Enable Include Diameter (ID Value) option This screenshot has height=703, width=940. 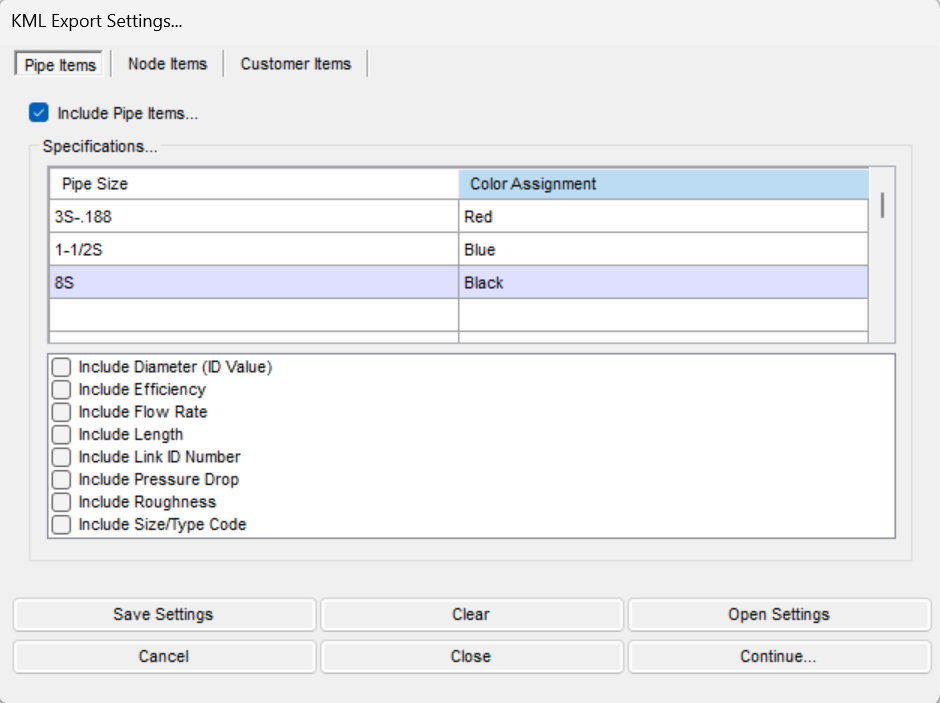[x=61, y=367]
